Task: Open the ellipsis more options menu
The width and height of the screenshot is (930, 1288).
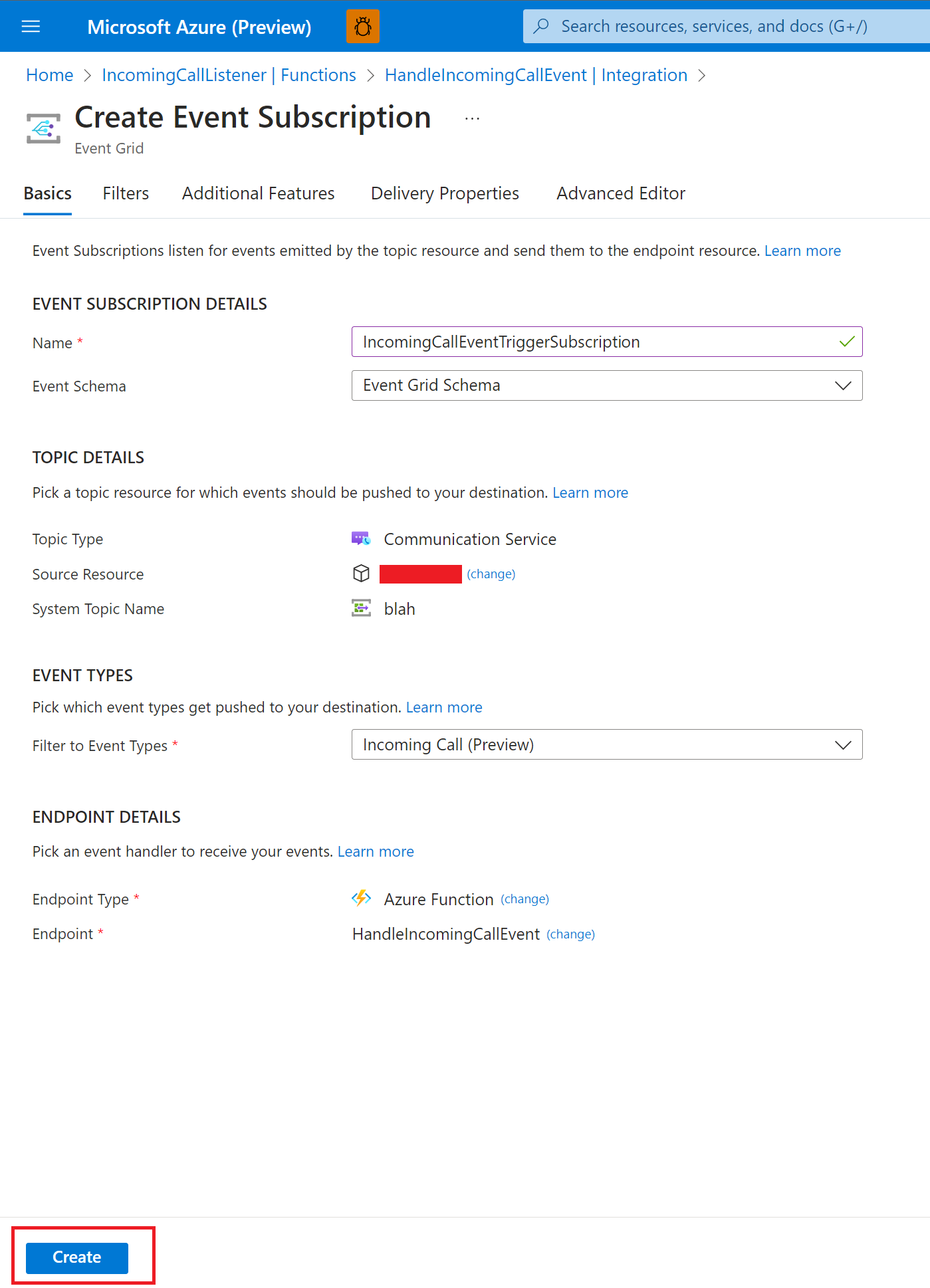Action: [472, 118]
